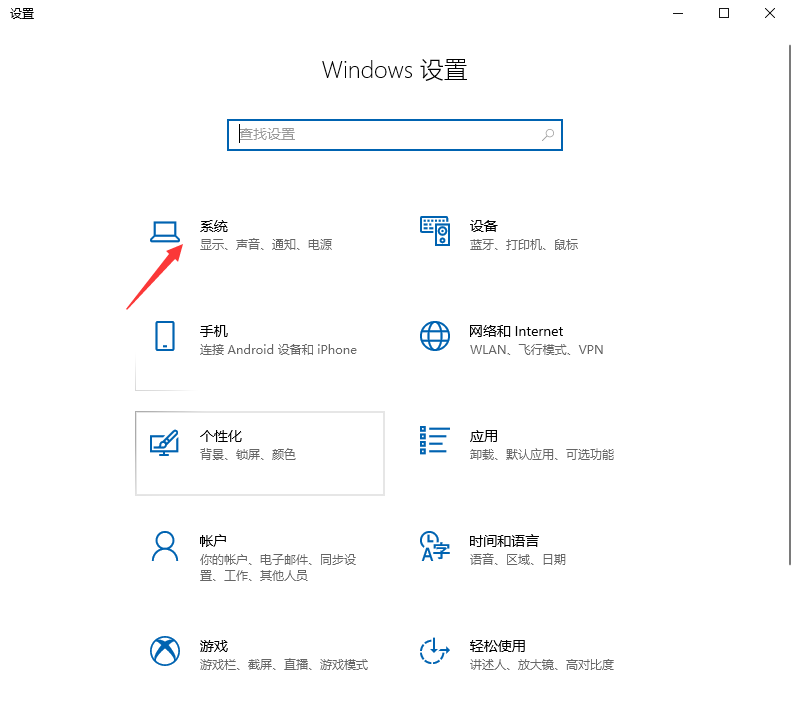The height and width of the screenshot is (724, 791).
Task: Click the text 卸载、默认应用、可选功能
Action: (542, 455)
